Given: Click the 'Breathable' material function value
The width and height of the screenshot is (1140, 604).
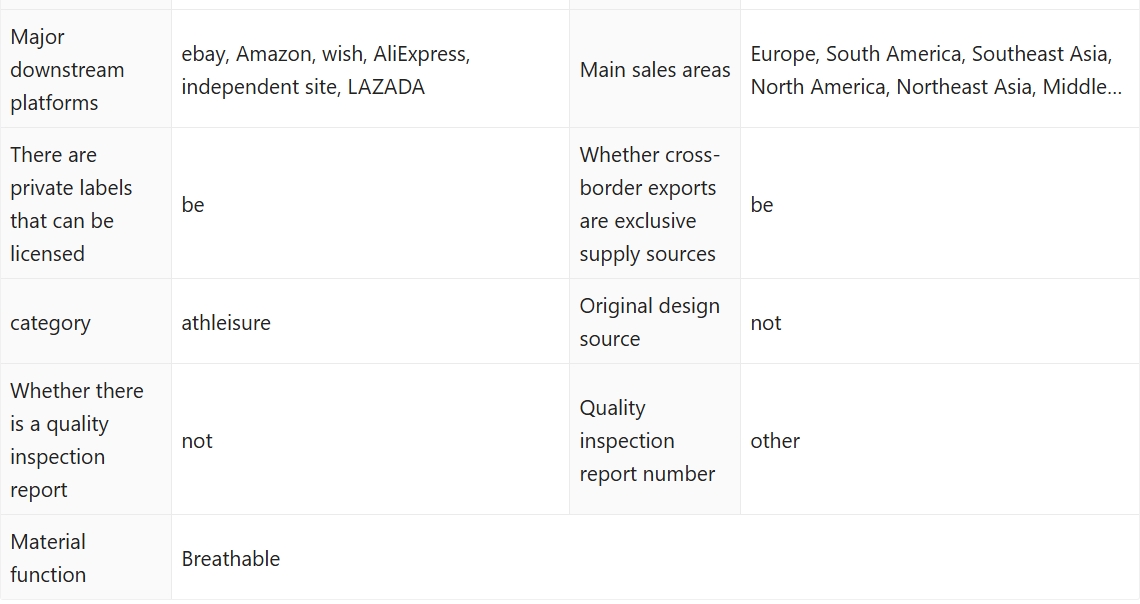Looking at the screenshot, I should 231,559.
